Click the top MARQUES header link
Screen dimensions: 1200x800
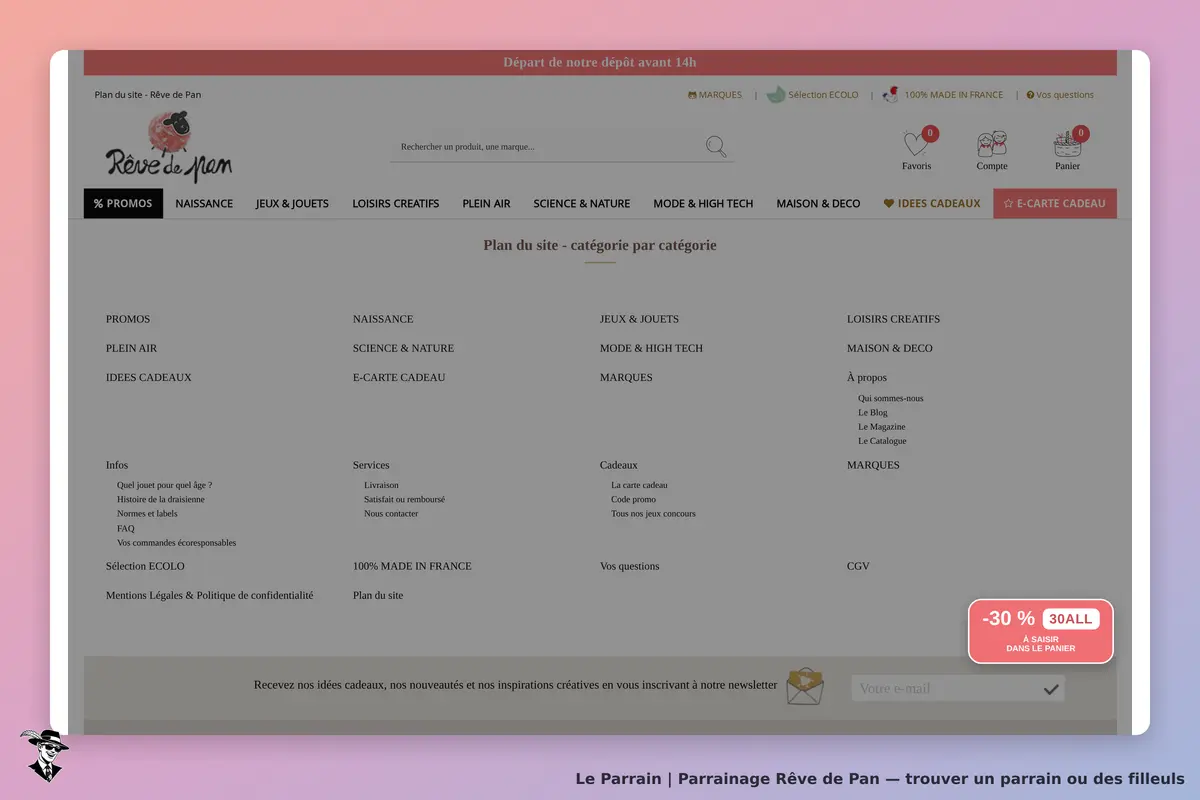(715, 95)
